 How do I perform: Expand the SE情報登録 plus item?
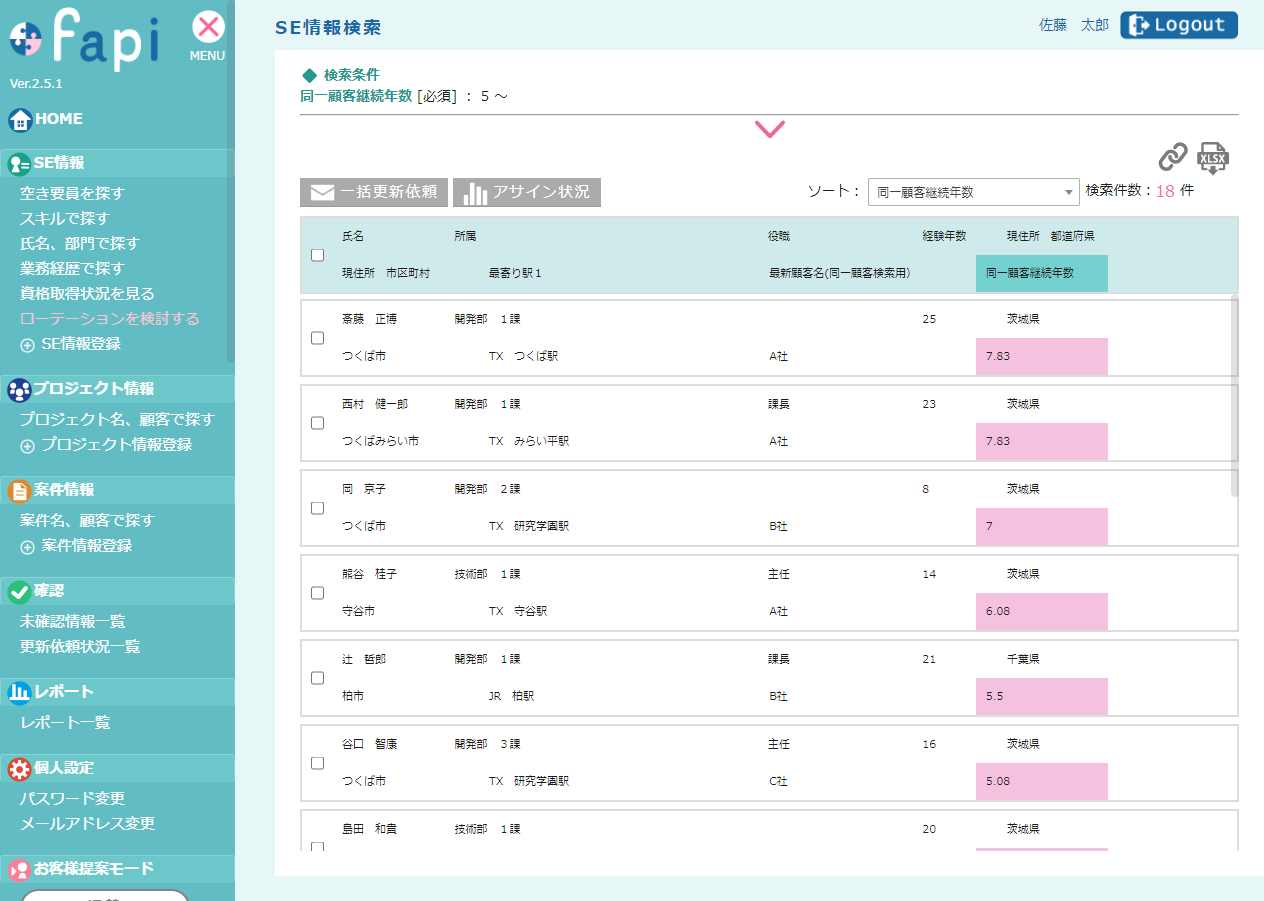27,344
